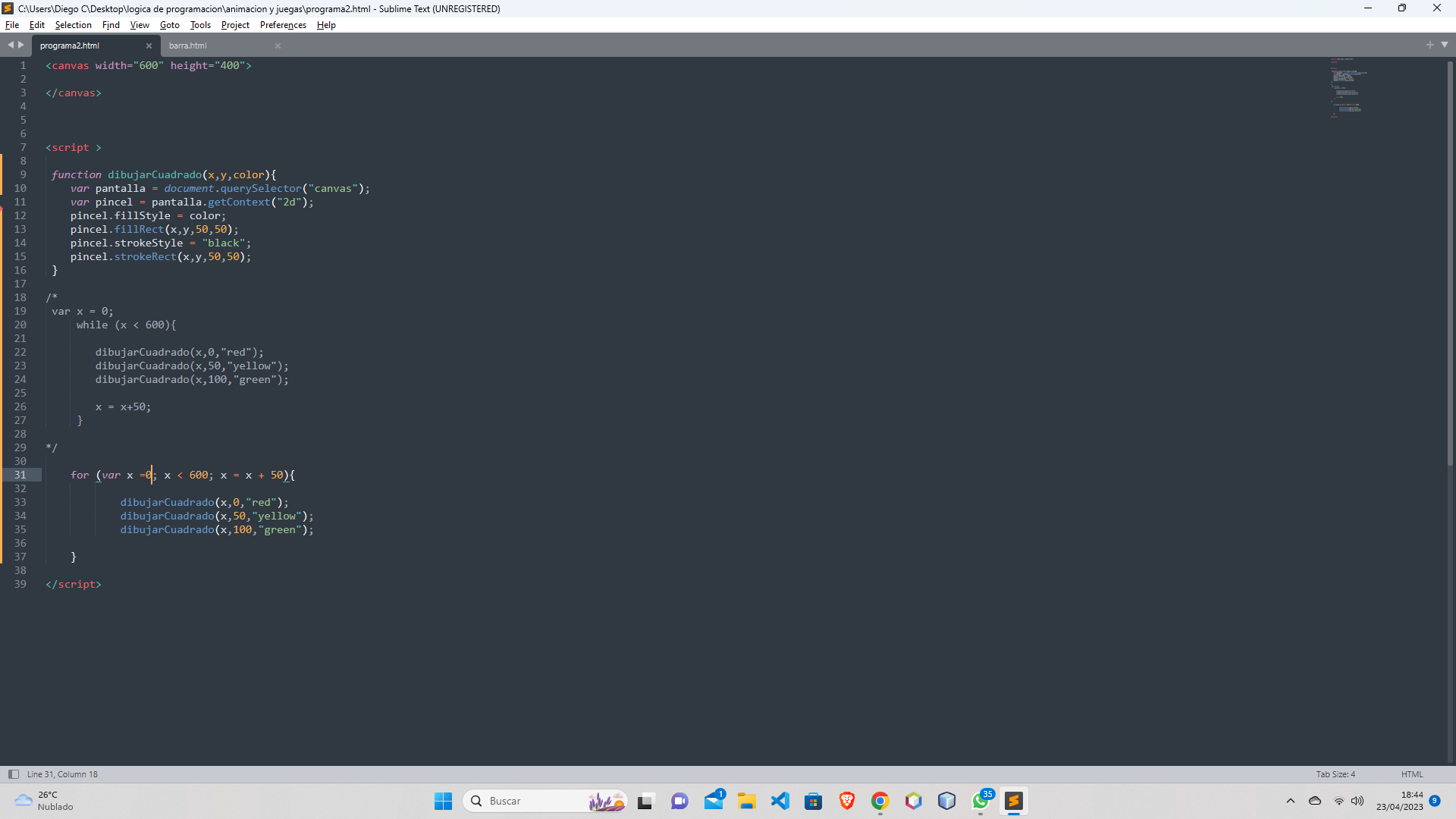Toggle the side bar icon in status bar
This screenshot has width=1456, height=819.
click(13, 774)
